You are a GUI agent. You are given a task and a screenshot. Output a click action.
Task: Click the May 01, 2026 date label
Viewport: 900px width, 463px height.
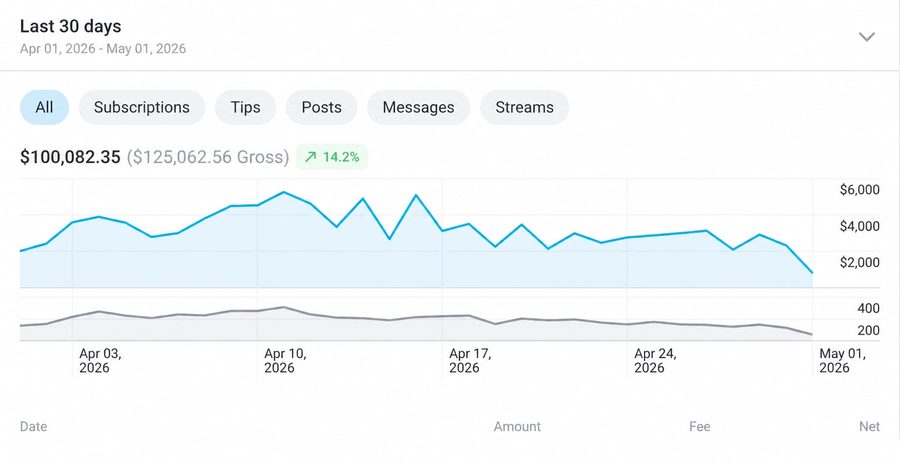(842, 361)
